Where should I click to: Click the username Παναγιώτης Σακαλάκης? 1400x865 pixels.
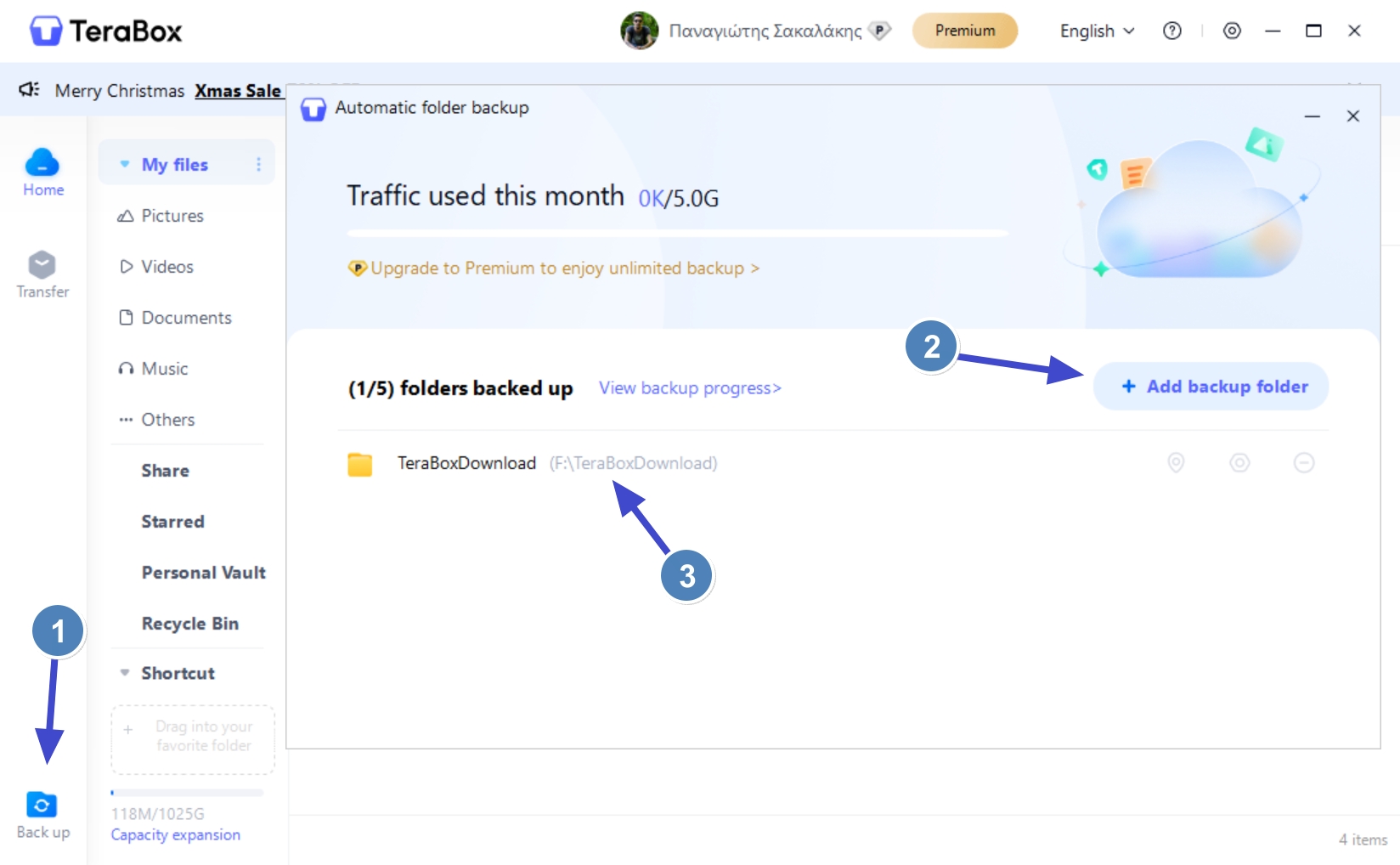(765, 31)
